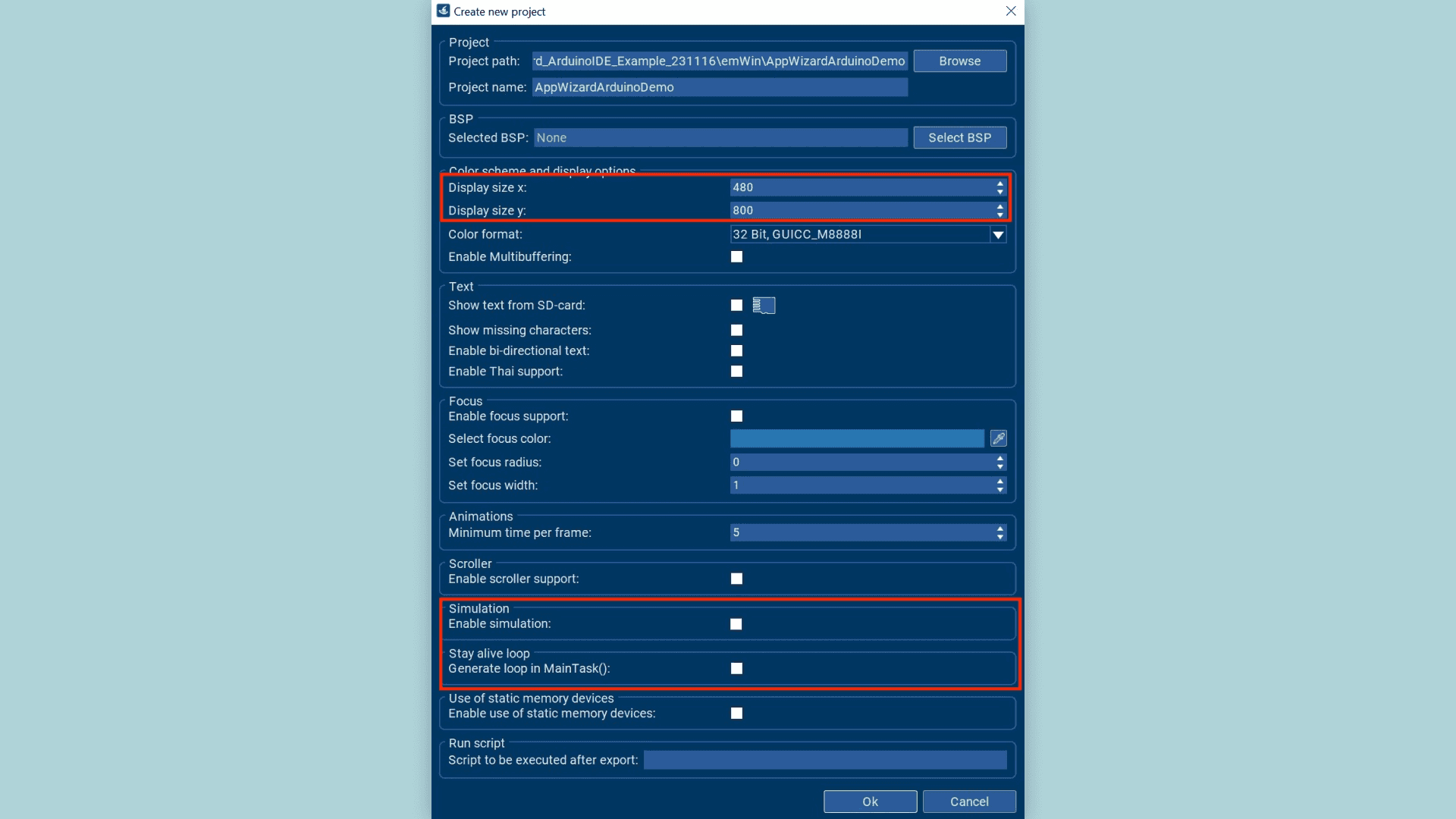The image size is (1456, 819).
Task: Increment Display size x with the up arrow
Action: (999, 184)
